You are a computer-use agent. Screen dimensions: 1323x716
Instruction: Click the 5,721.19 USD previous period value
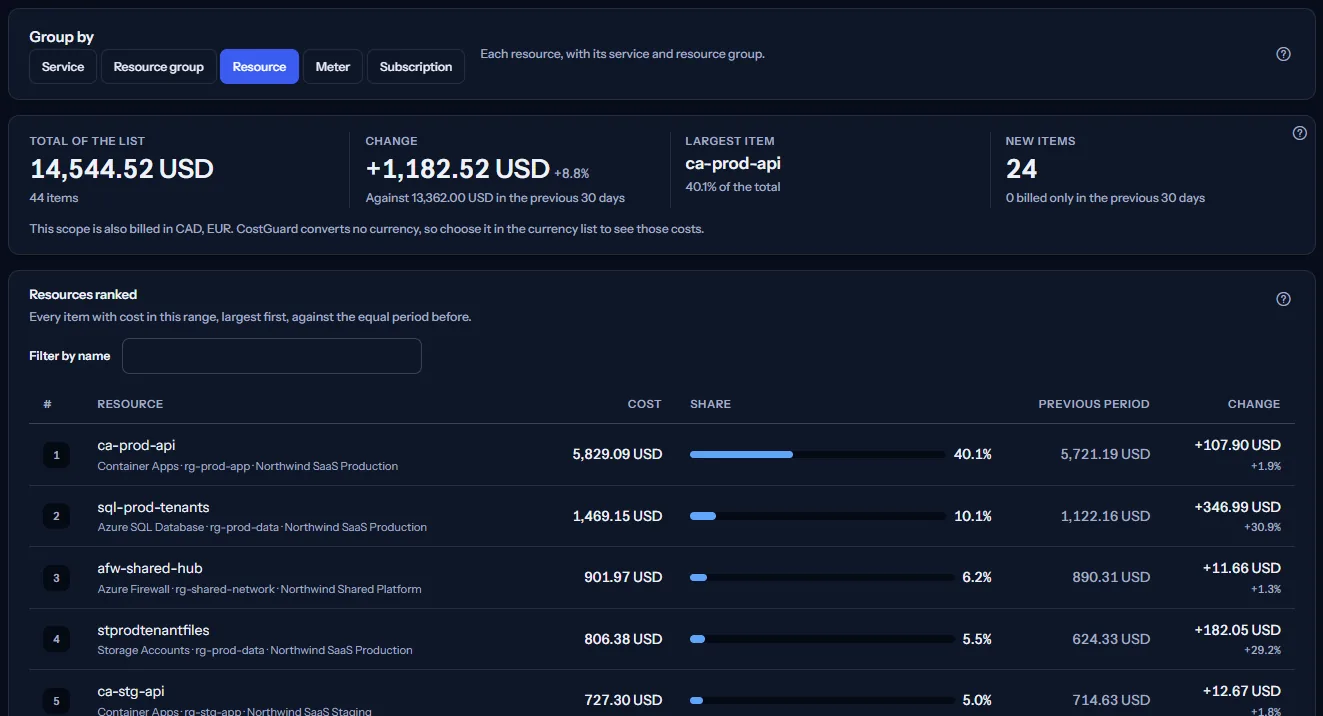1105,454
